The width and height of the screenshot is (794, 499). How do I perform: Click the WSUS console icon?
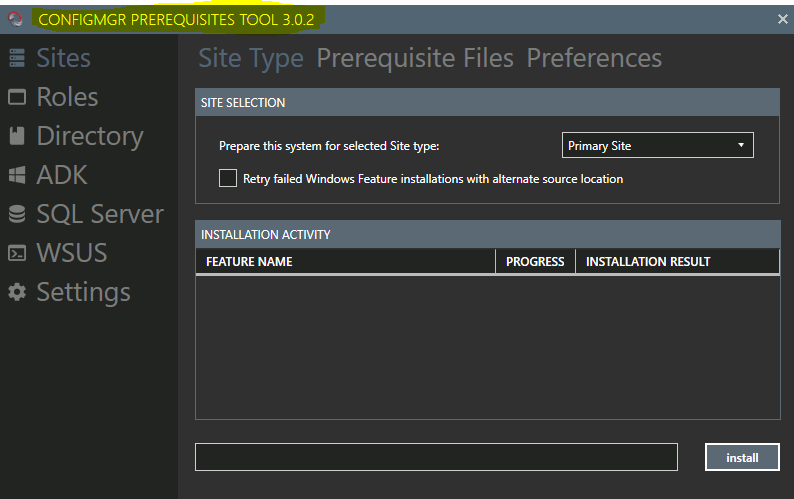tap(17, 253)
